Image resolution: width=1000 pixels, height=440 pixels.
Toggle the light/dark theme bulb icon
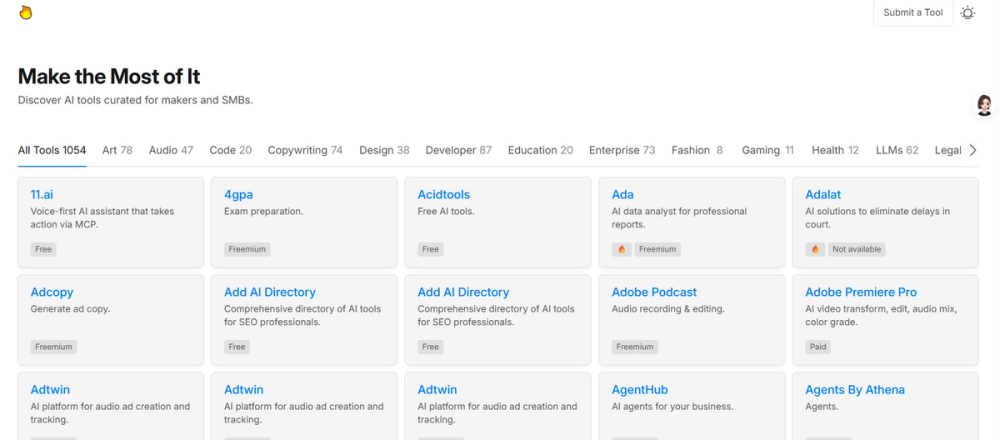pyautogui.click(x=967, y=13)
